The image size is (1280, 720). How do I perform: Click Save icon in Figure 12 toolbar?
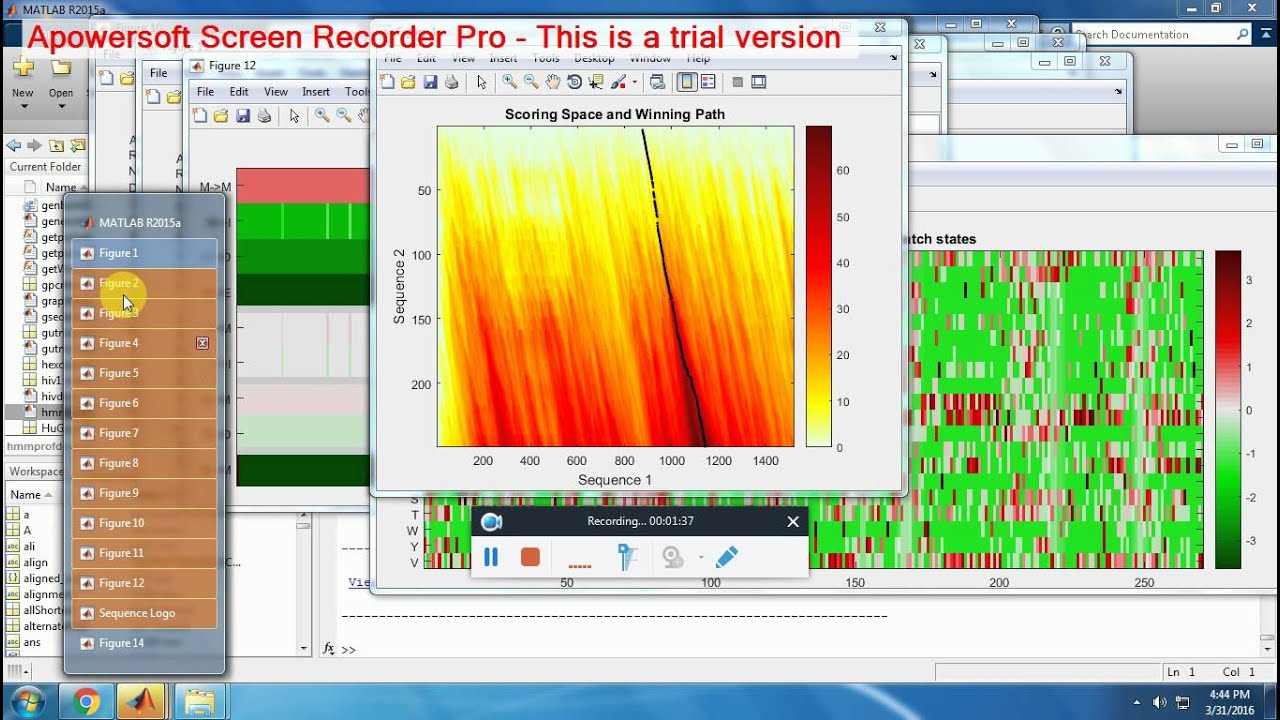[x=242, y=116]
